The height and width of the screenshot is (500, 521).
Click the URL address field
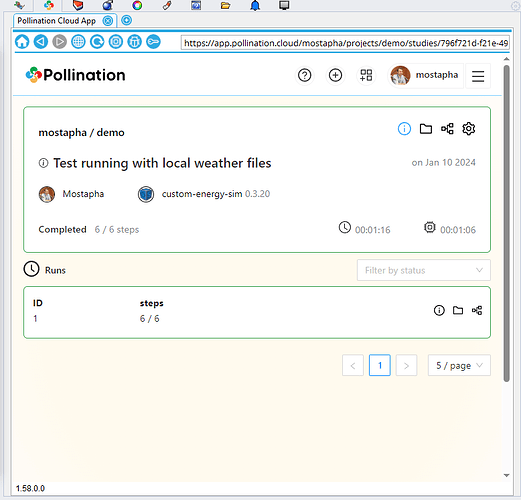coord(345,43)
